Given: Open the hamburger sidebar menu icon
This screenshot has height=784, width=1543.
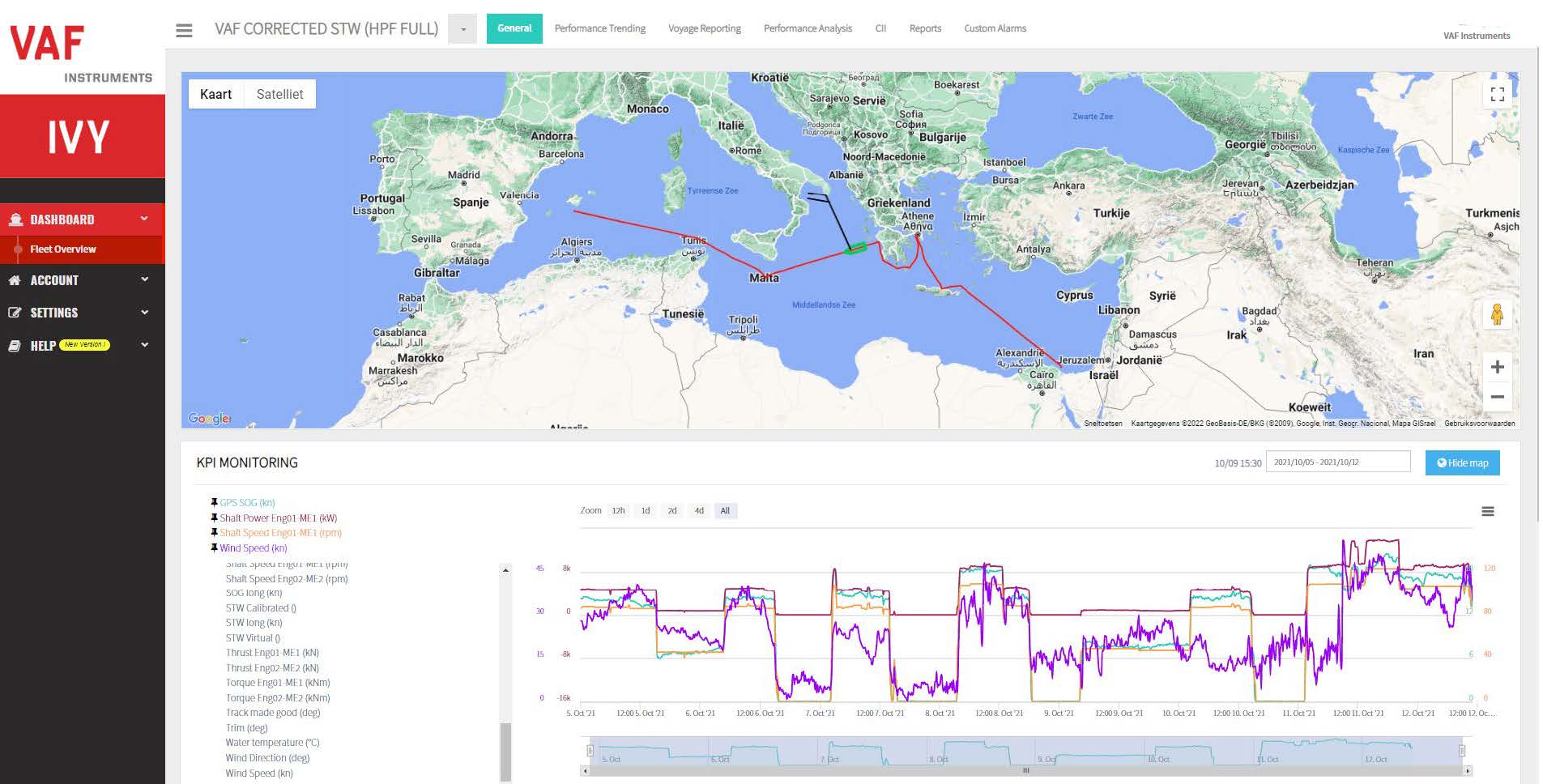Looking at the screenshot, I should click(x=184, y=30).
